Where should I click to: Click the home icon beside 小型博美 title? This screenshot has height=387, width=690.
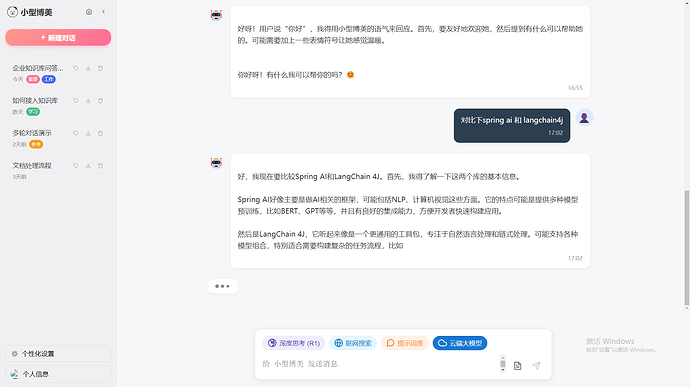coord(89,12)
